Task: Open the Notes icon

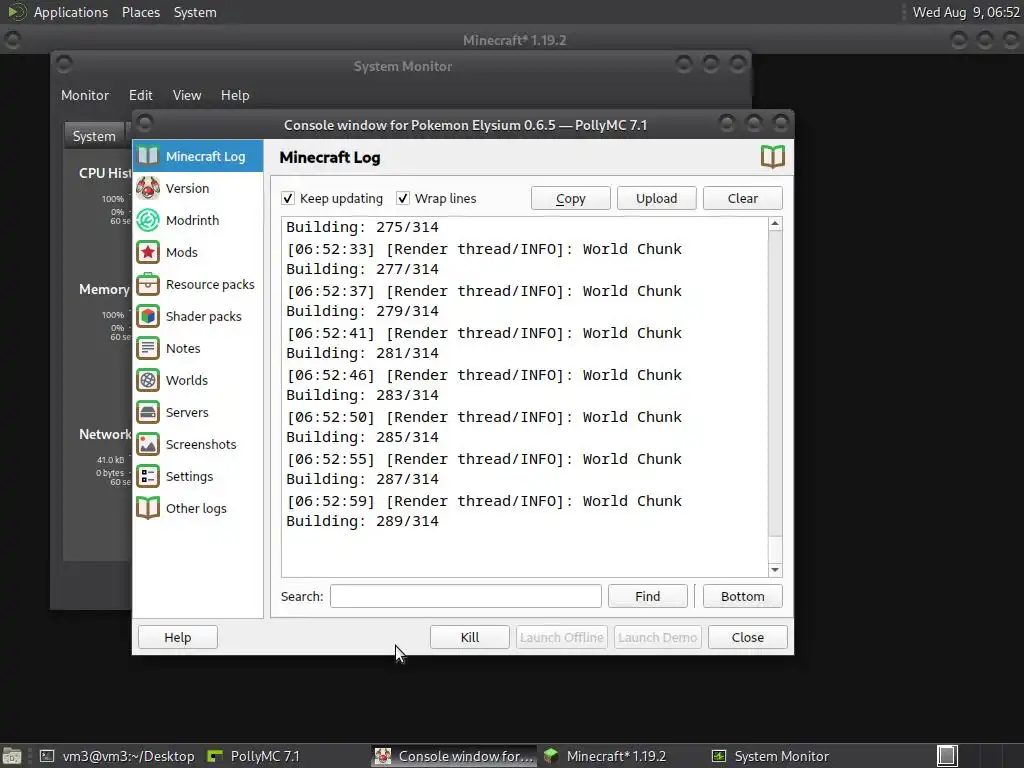Action: pos(148,348)
